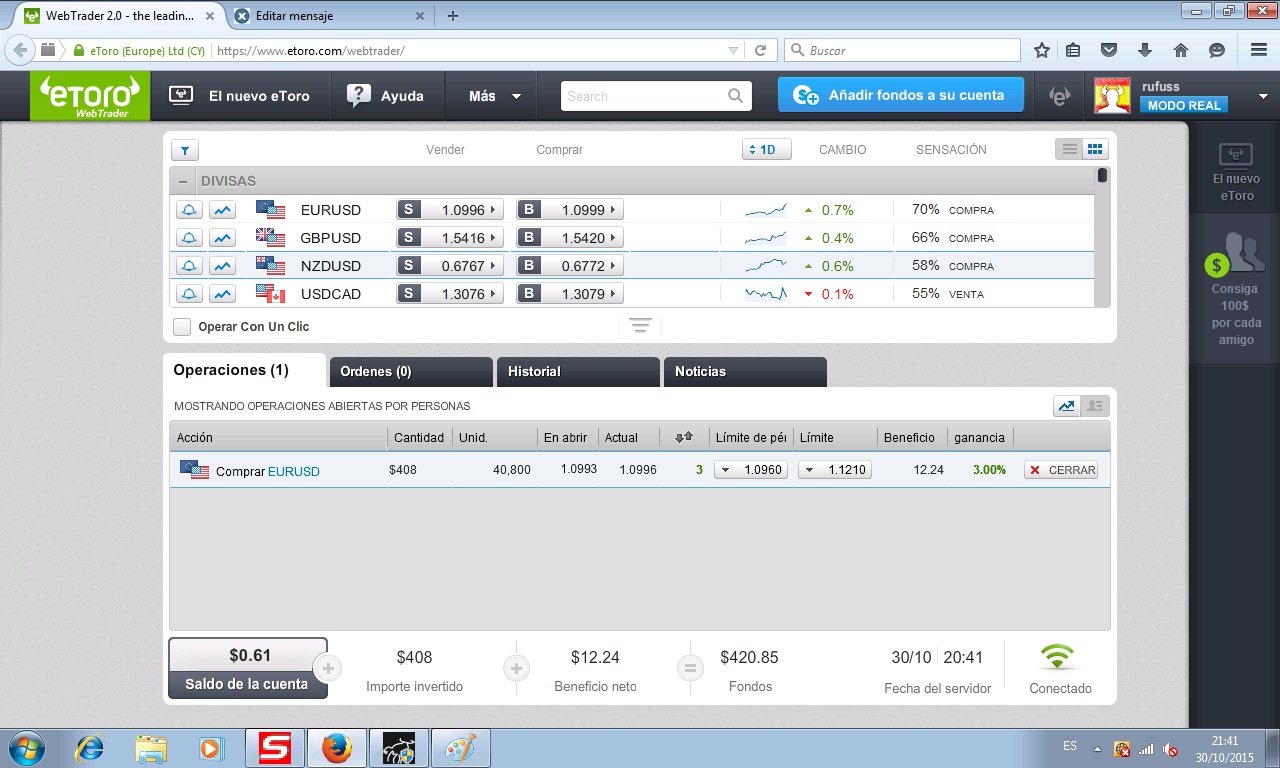
Task: Collapse the DIVISAS group
Action: point(183,181)
